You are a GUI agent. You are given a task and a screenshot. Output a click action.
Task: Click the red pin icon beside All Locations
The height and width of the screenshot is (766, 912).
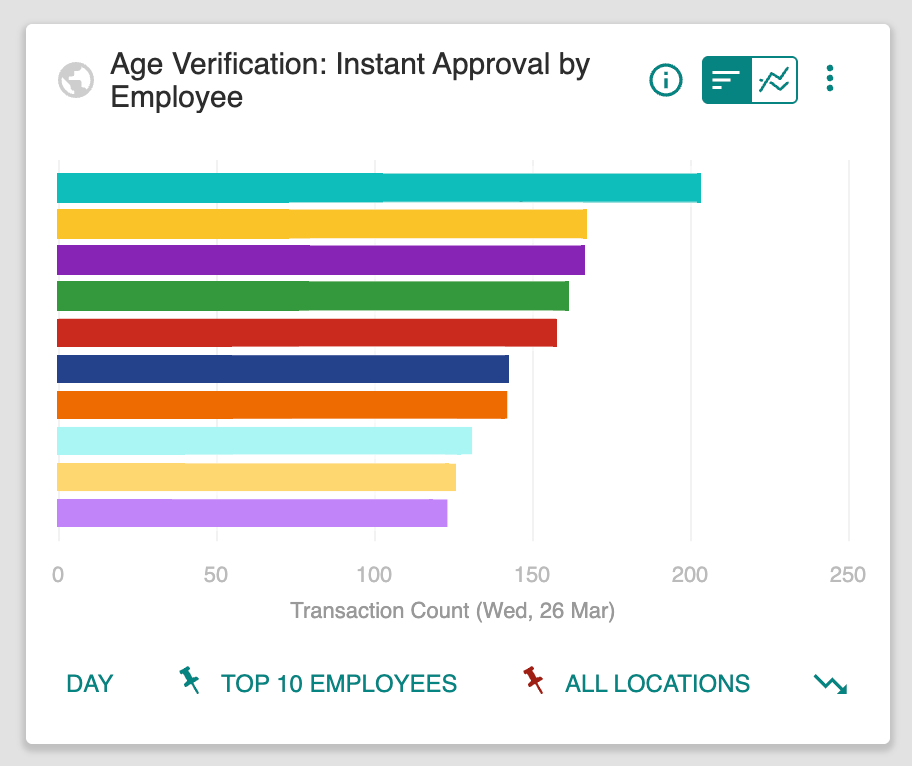coord(534,682)
